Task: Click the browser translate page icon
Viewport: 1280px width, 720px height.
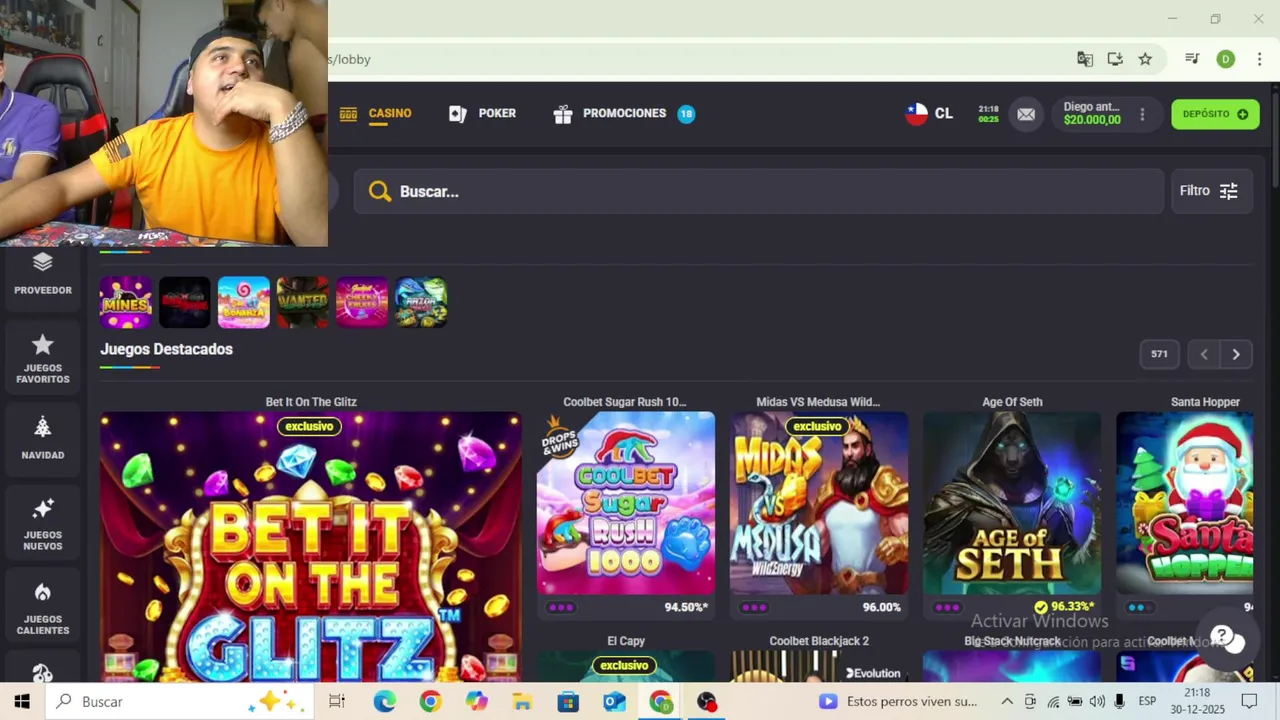Action: (1085, 59)
